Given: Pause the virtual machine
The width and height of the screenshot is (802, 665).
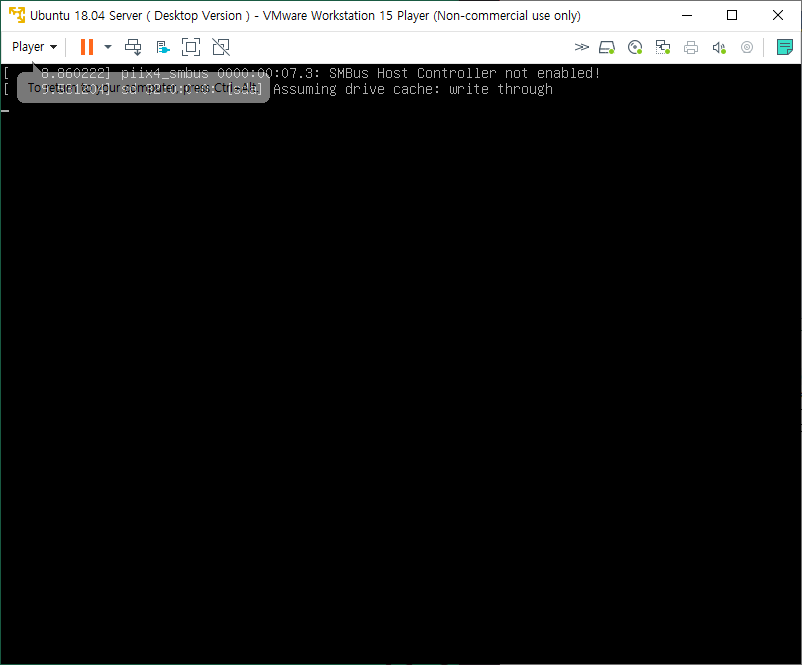Looking at the screenshot, I should (87, 47).
